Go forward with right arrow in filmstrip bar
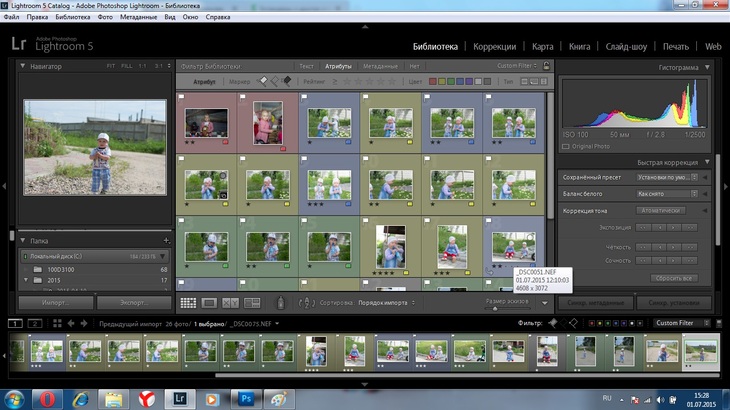Viewport: 730px width, 410px height. pyautogui.click(x=84, y=323)
